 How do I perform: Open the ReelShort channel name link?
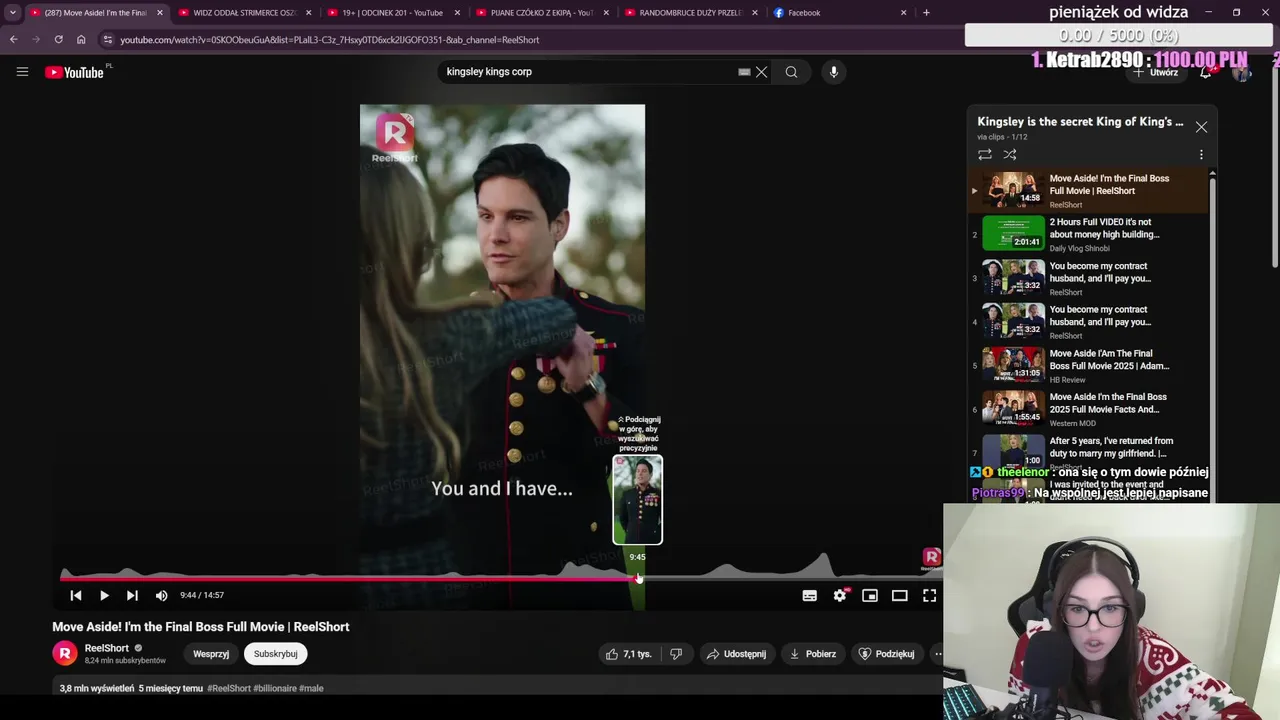pos(107,648)
